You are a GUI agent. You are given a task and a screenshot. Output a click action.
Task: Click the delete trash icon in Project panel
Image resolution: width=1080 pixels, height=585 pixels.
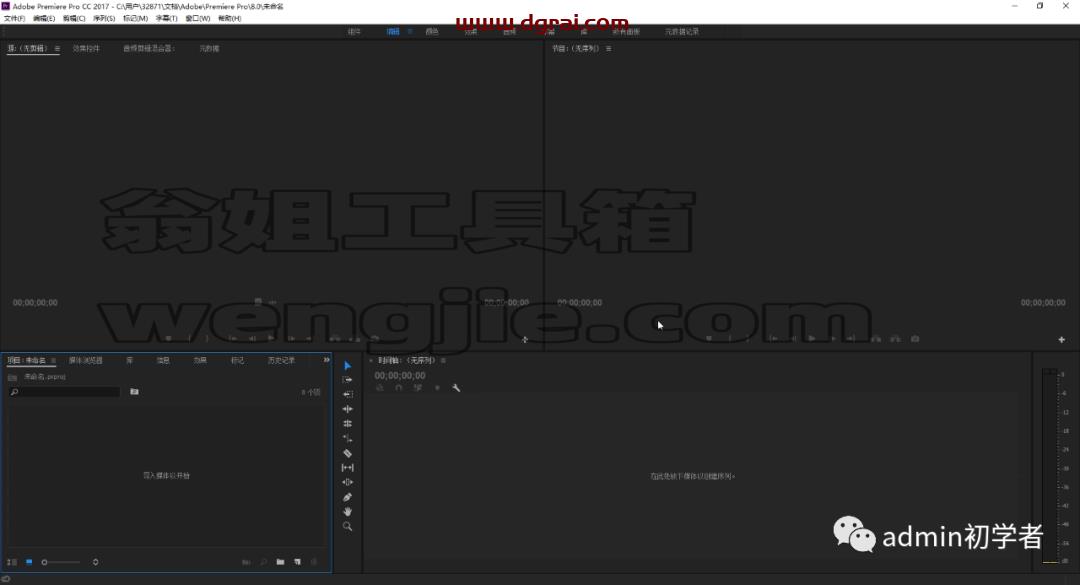point(314,562)
